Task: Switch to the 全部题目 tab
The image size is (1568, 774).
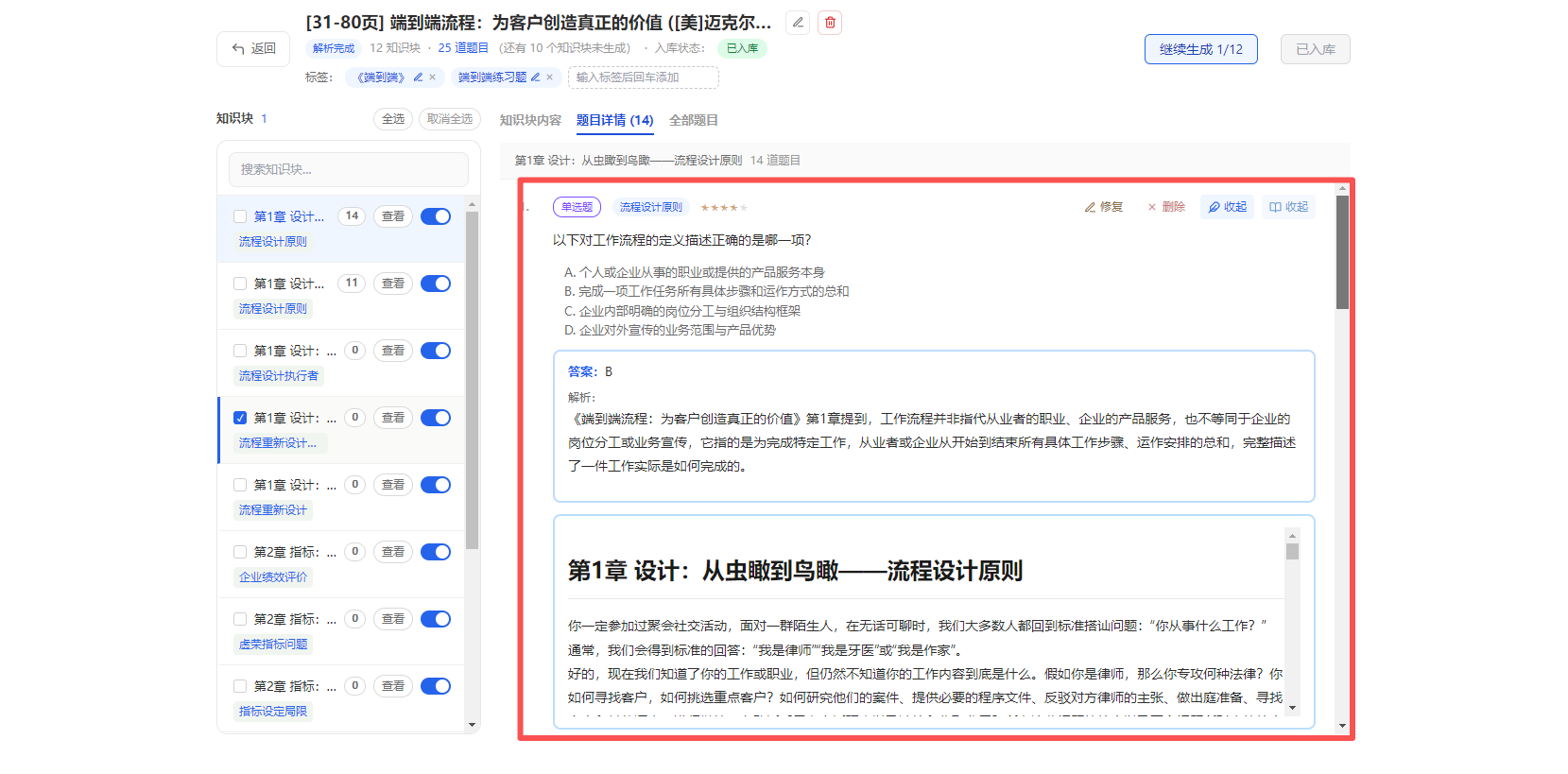Action: pos(694,120)
